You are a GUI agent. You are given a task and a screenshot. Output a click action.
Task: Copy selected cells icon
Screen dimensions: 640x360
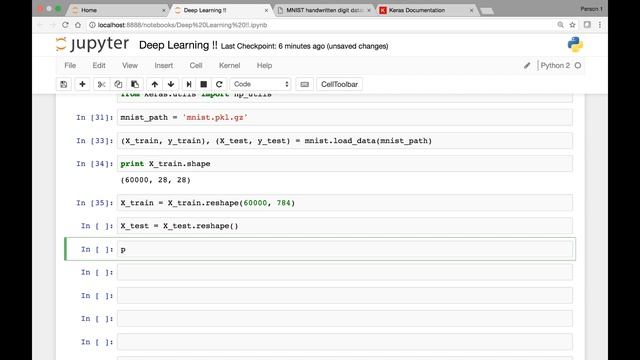click(118, 84)
